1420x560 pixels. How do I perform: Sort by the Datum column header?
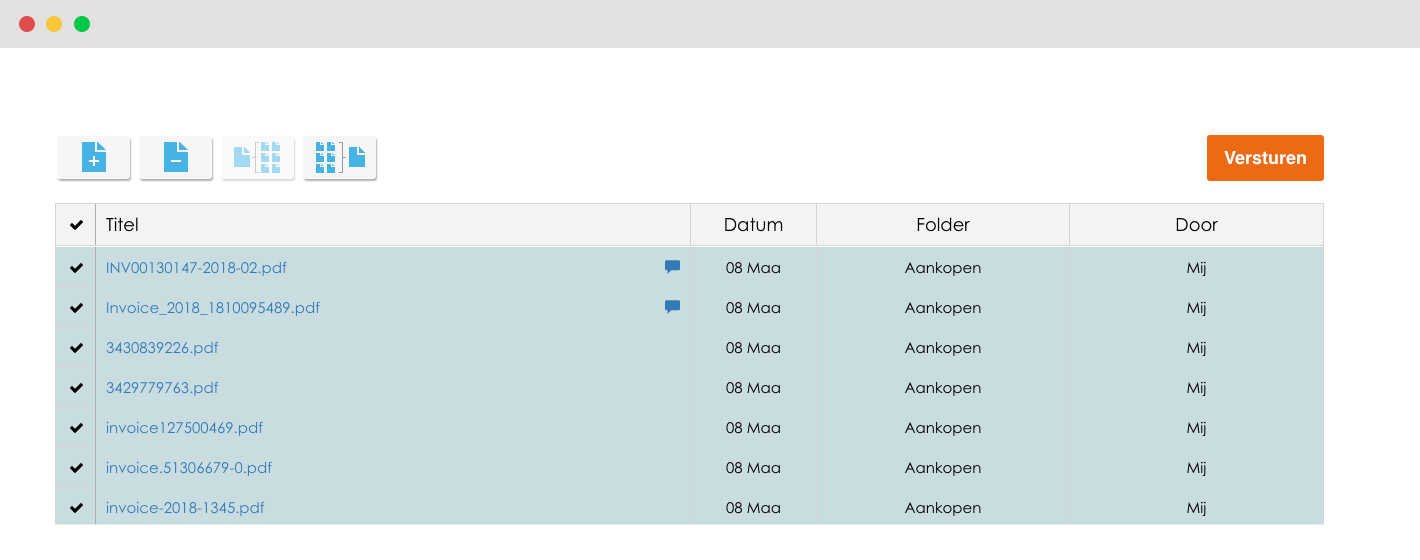pos(753,225)
